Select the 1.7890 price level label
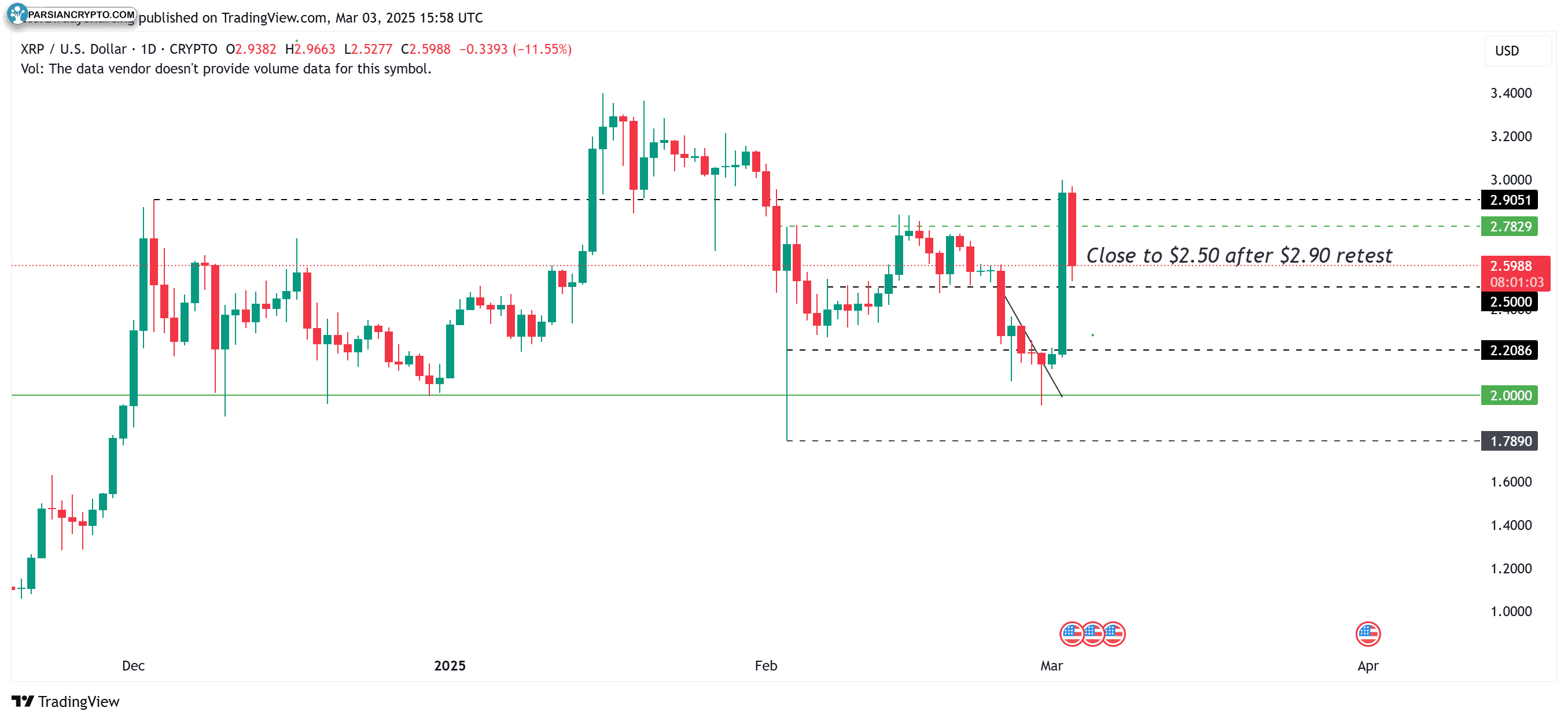This screenshot has width=1568, height=722. click(x=1510, y=441)
